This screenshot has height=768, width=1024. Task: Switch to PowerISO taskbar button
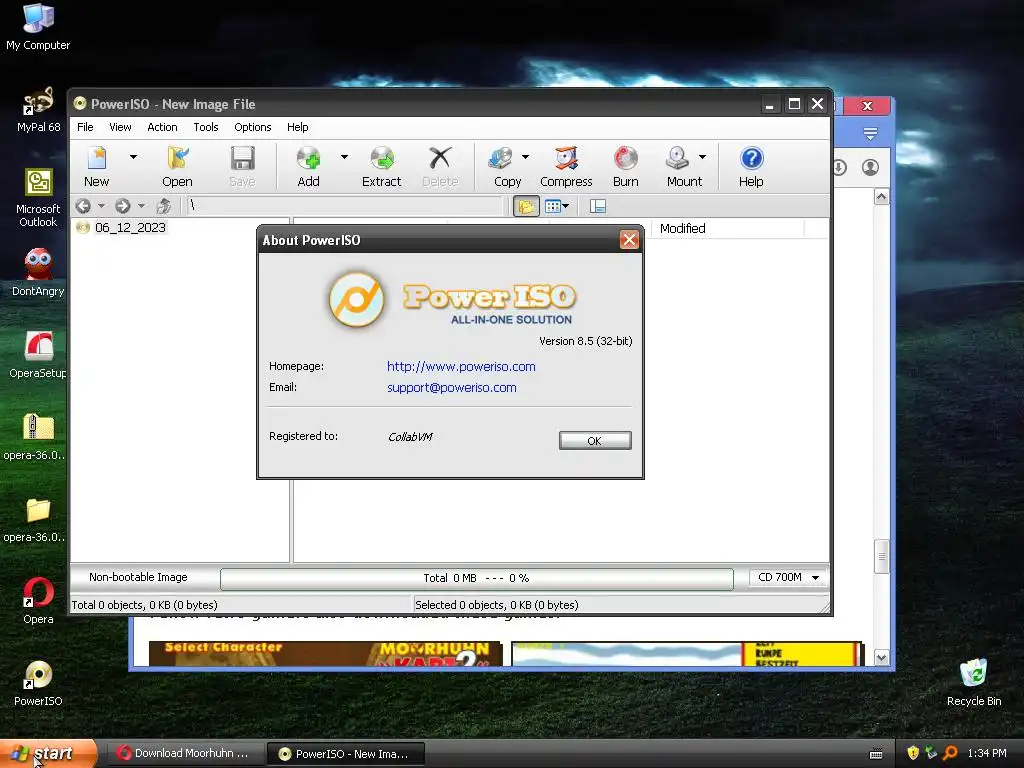pyautogui.click(x=346, y=754)
